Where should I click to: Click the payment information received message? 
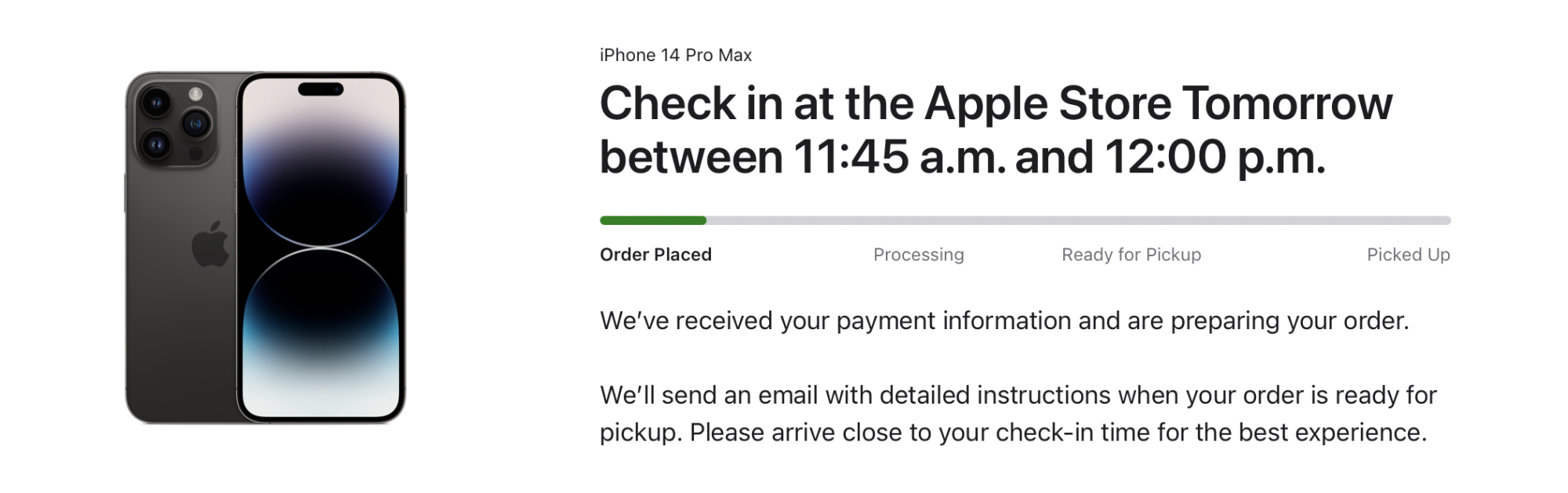tap(1004, 321)
